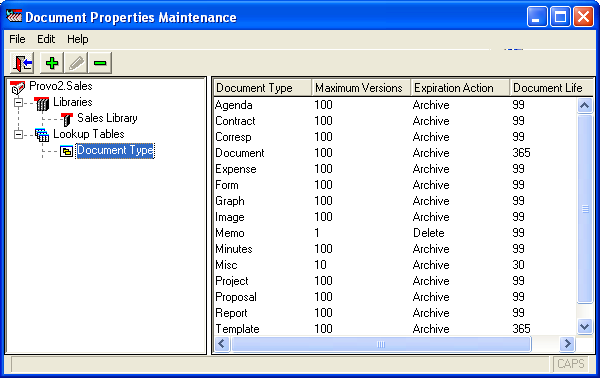Collapse the Lookup Tables tree node
Viewport: 600px width, 378px height.
(x=18, y=135)
